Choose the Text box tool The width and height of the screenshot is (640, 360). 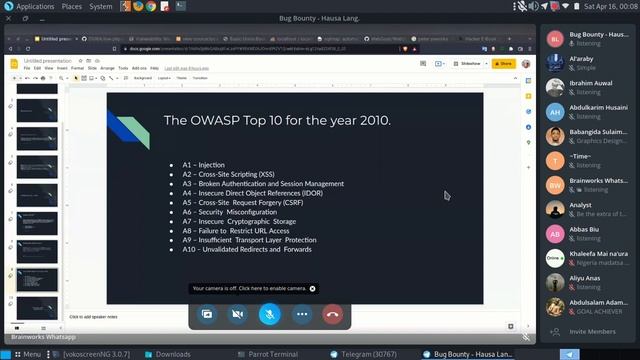click(x=84, y=78)
